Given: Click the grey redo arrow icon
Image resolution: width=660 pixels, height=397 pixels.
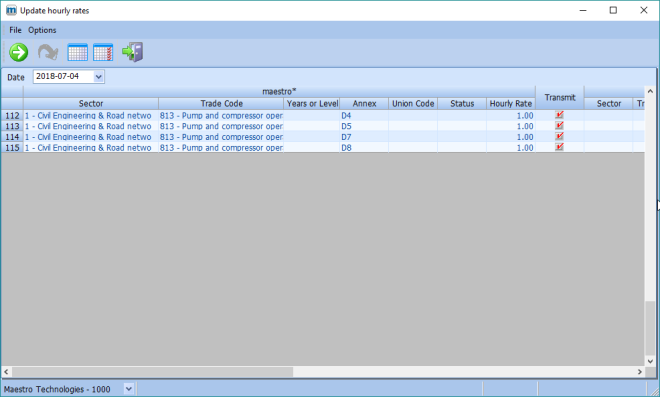Looking at the screenshot, I should click(48, 53).
